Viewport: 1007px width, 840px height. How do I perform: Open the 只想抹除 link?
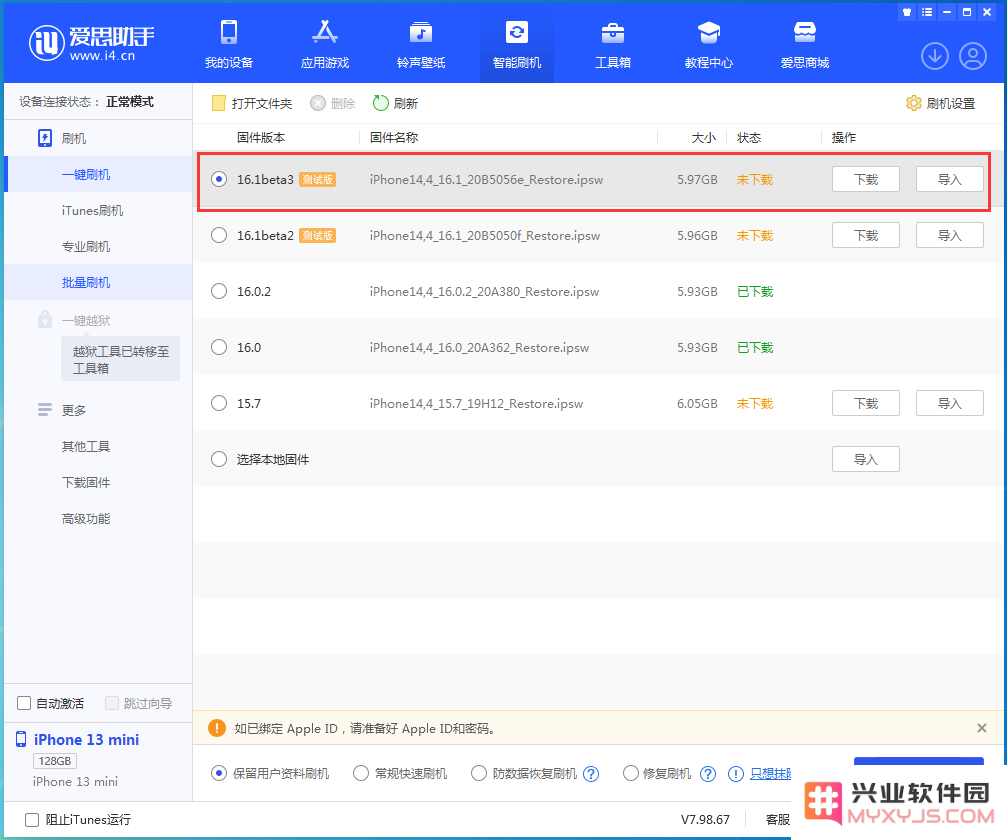(x=770, y=774)
